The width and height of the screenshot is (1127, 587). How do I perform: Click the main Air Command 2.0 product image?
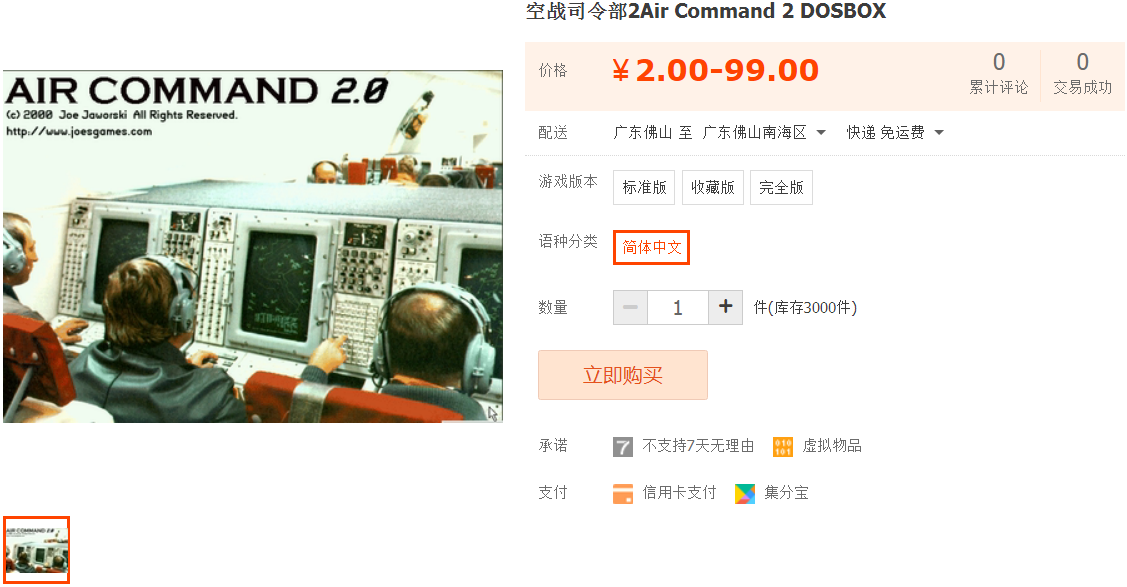253,246
